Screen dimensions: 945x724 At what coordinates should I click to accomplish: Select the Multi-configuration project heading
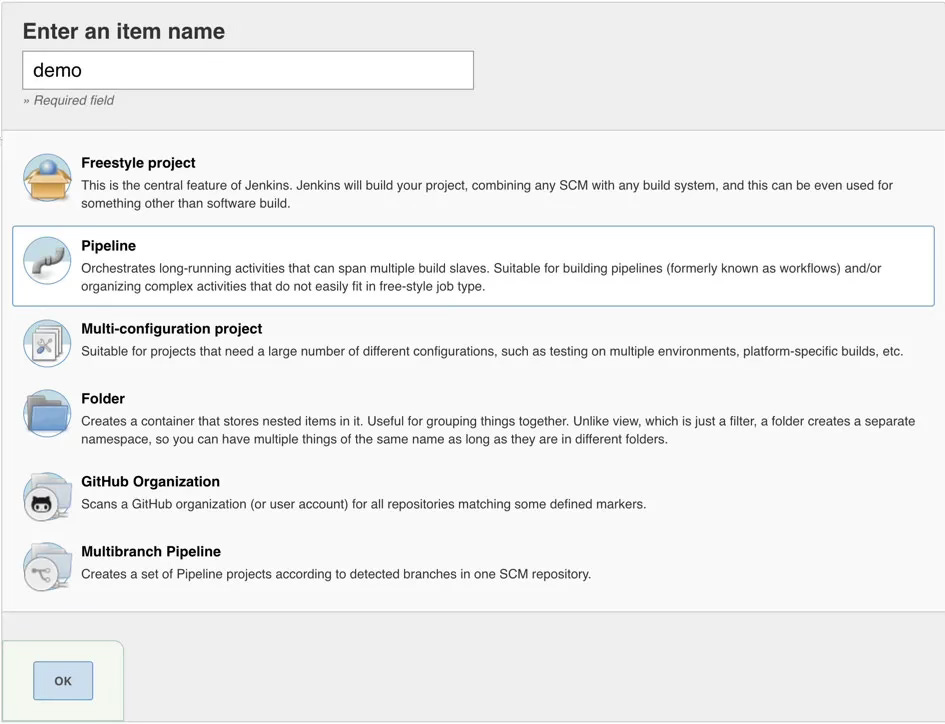[172, 329]
